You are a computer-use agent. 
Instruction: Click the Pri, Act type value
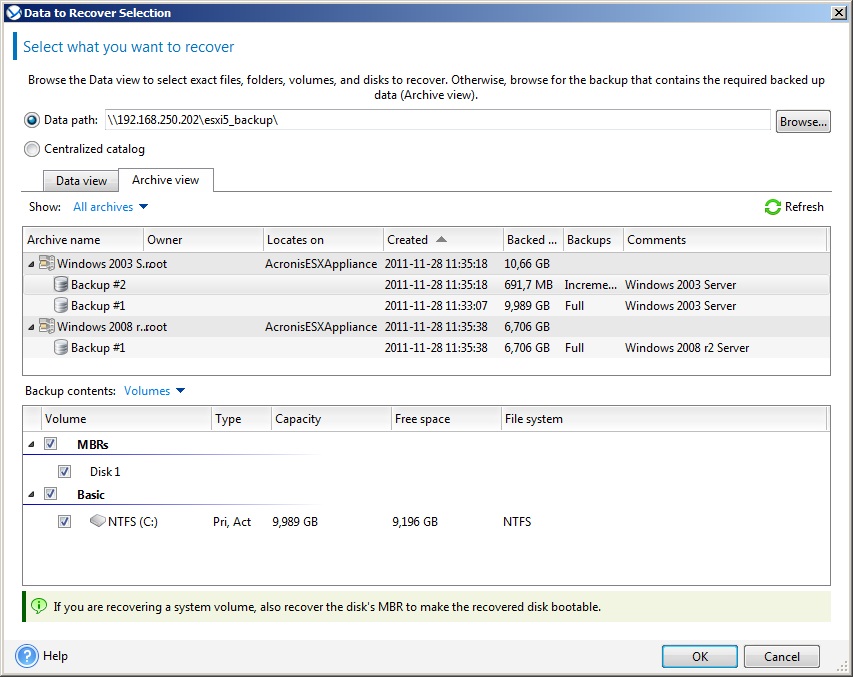coord(232,521)
